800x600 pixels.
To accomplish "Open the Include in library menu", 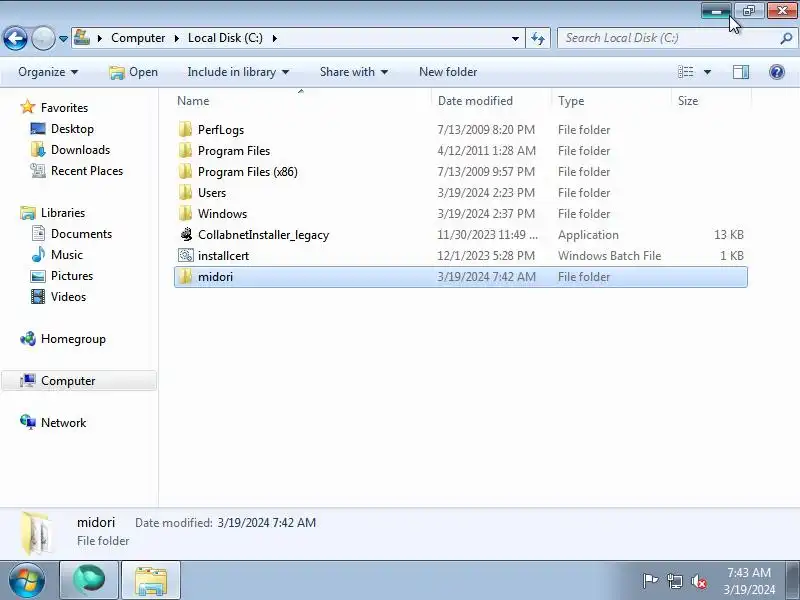I will [x=238, y=72].
